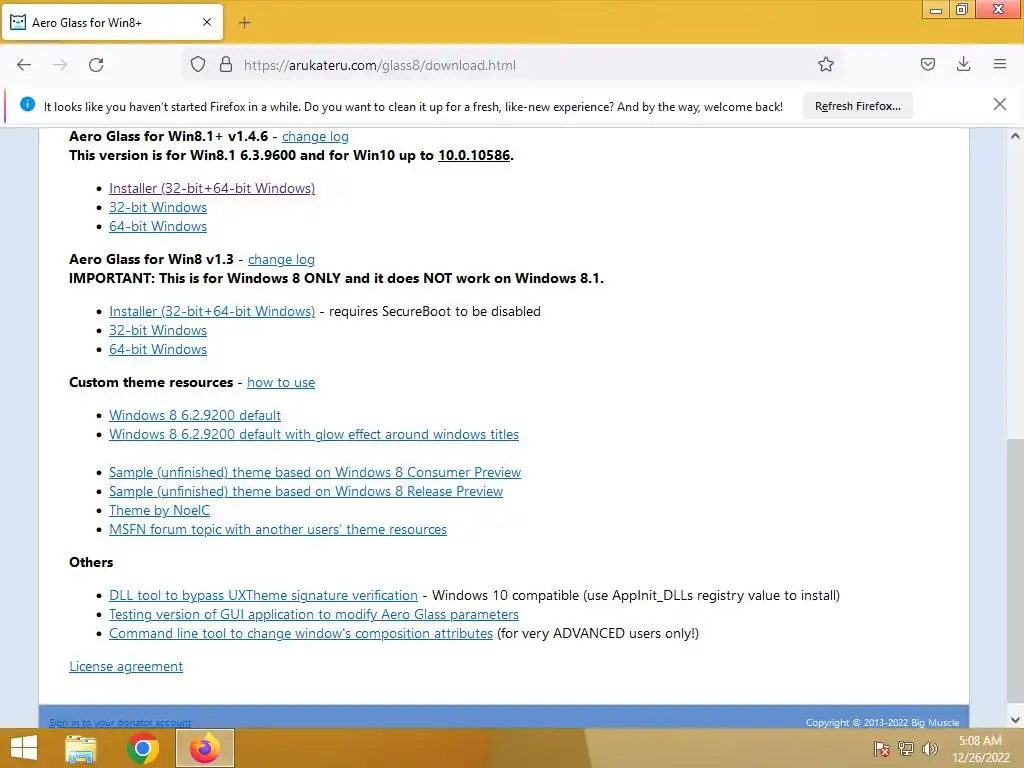Open v1.3 change log link
The height and width of the screenshot is (768, 1024).
(281, 259)
